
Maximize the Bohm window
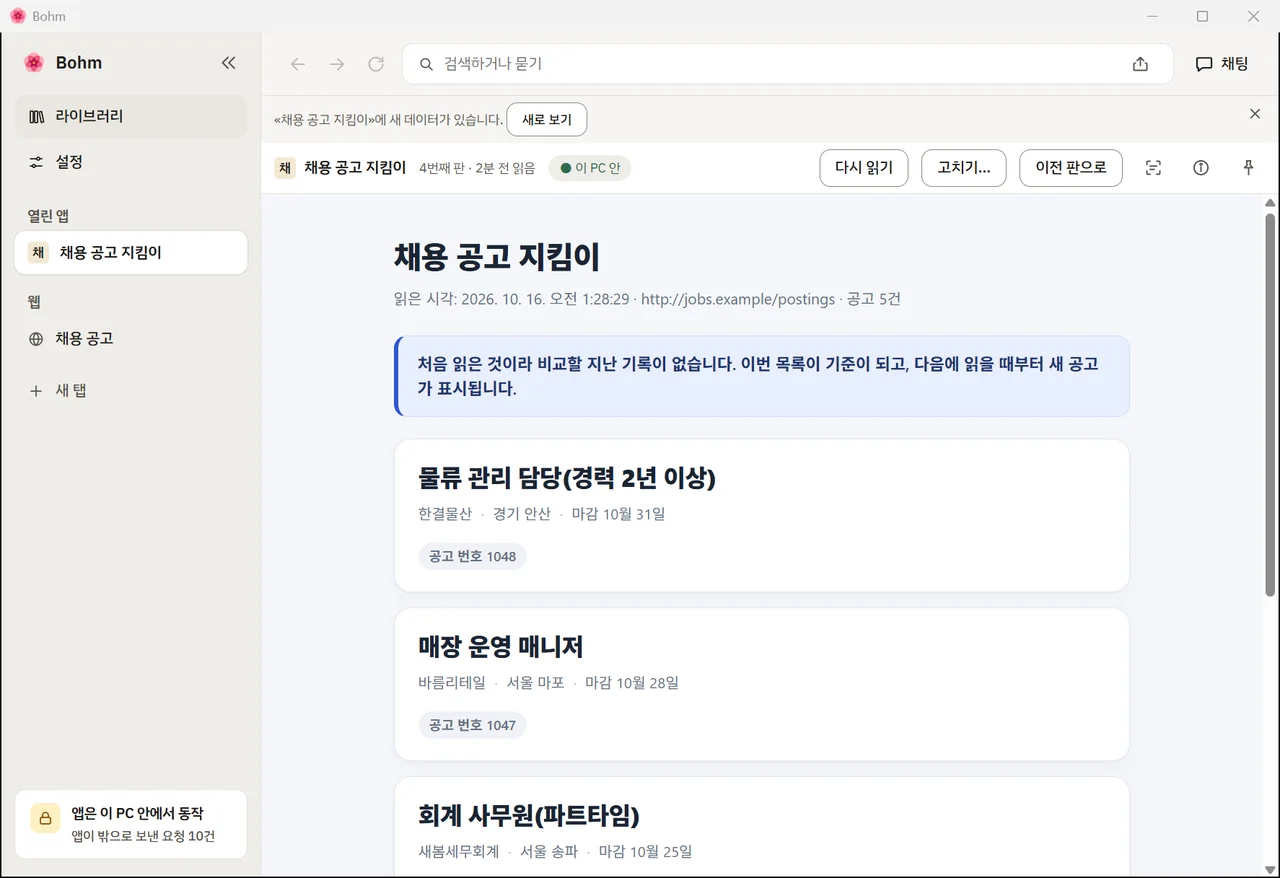(1203, 16)
